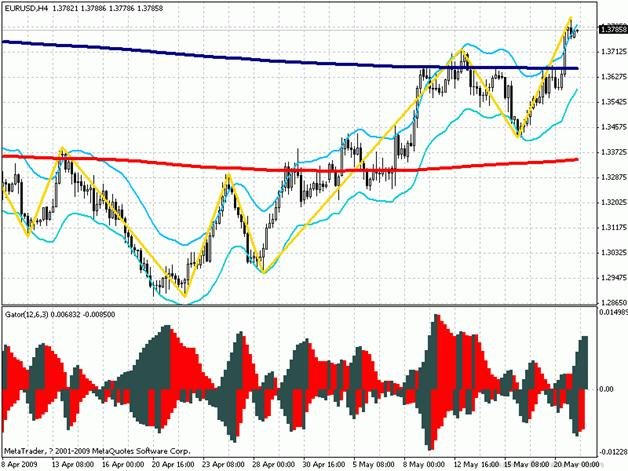The width and height of the screenshot is (628, 471).
Task: Click the 1.31175 price axis label
Action: [614, 227]
